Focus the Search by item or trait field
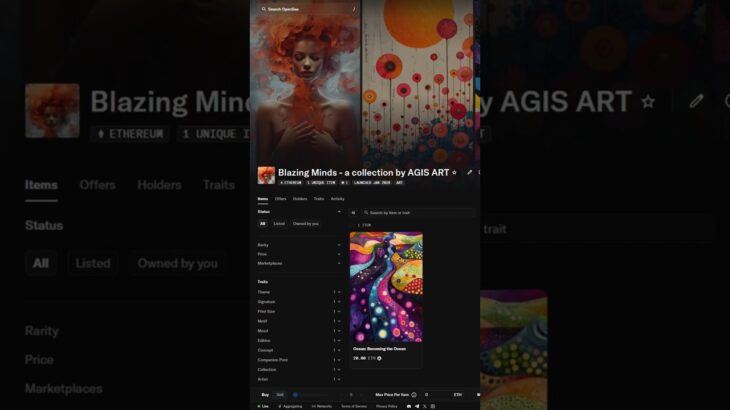The image size is (730, 410). point(418,213)
